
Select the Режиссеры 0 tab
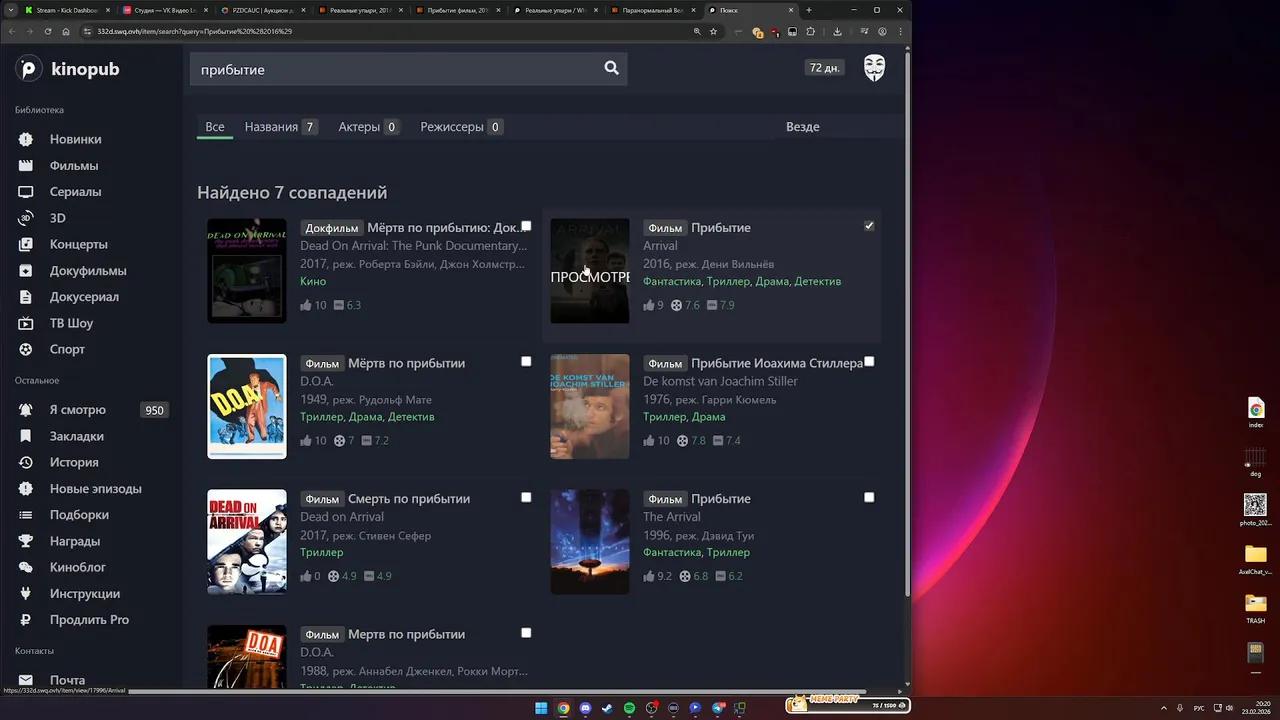(461, 127)
